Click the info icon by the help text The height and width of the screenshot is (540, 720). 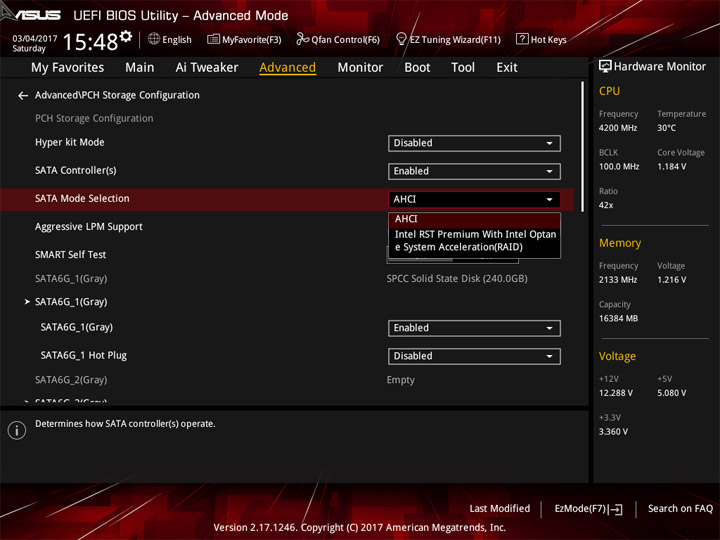click(17, 430)
